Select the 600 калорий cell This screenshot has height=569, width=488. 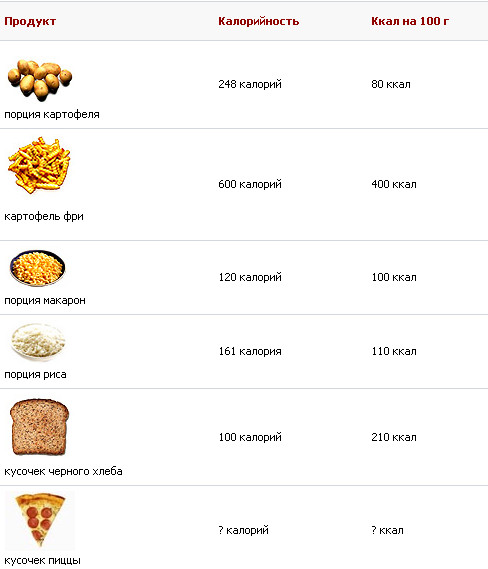click(x=250, y=184)
